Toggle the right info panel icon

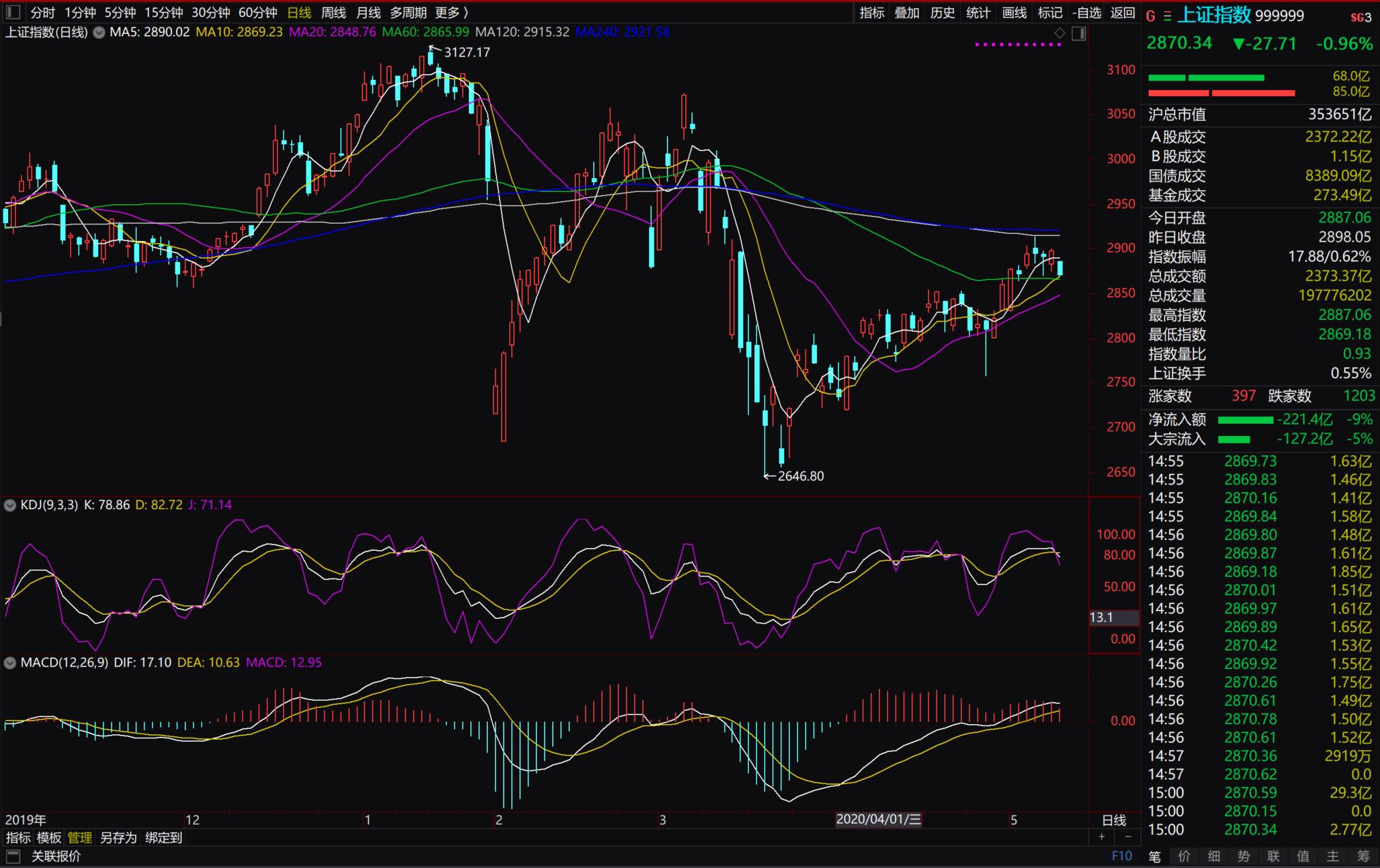tap(1079, 33)
